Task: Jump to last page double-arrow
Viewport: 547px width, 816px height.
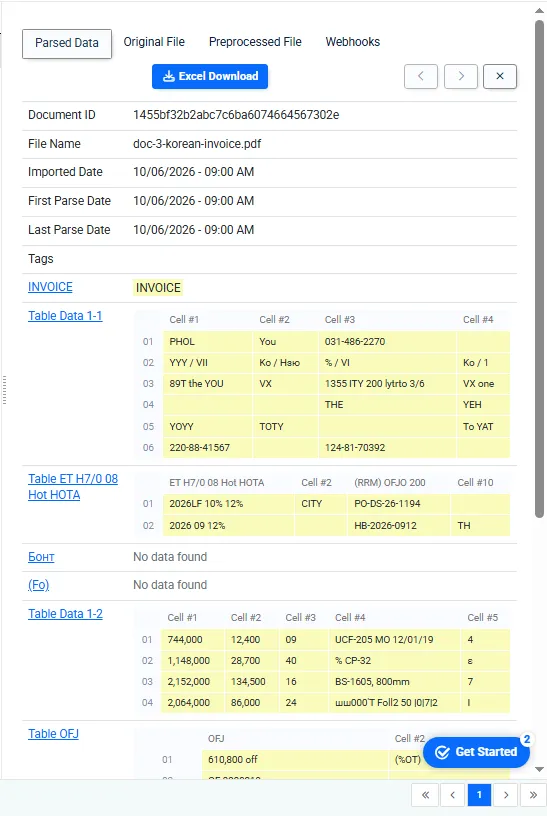Action: 533,795
